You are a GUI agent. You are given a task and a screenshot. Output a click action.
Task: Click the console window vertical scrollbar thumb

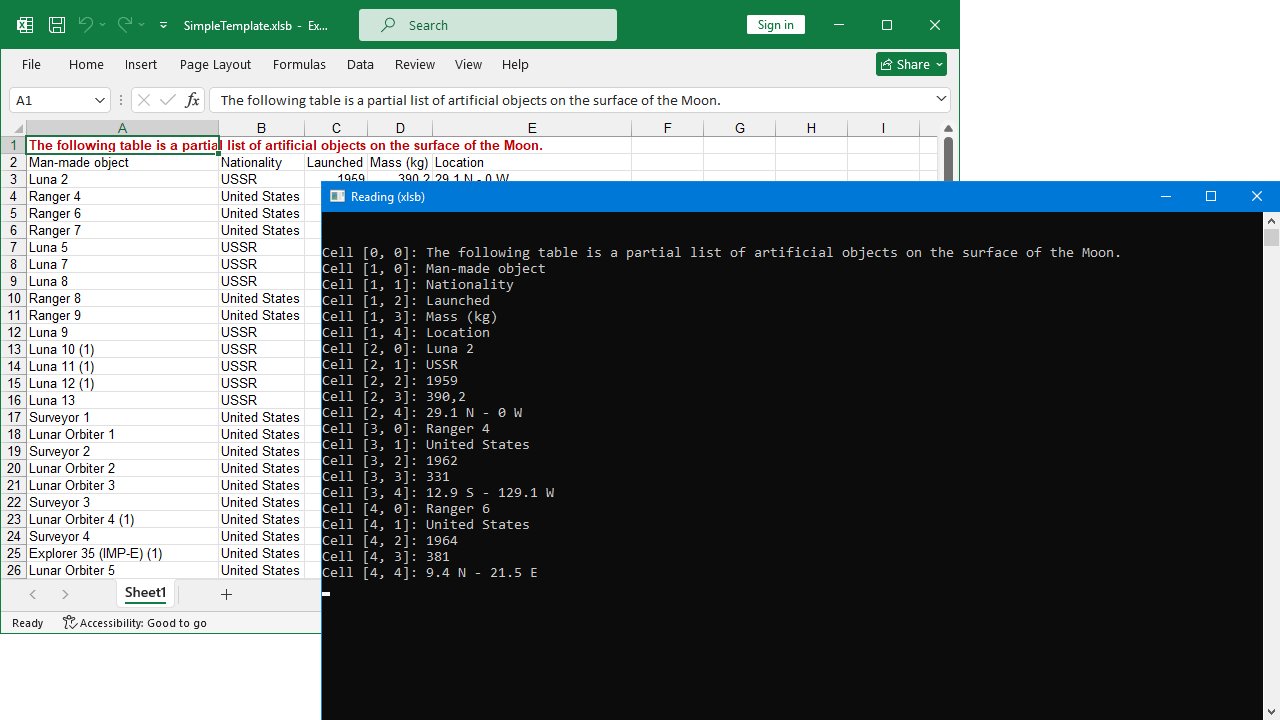coord(1271,237)
